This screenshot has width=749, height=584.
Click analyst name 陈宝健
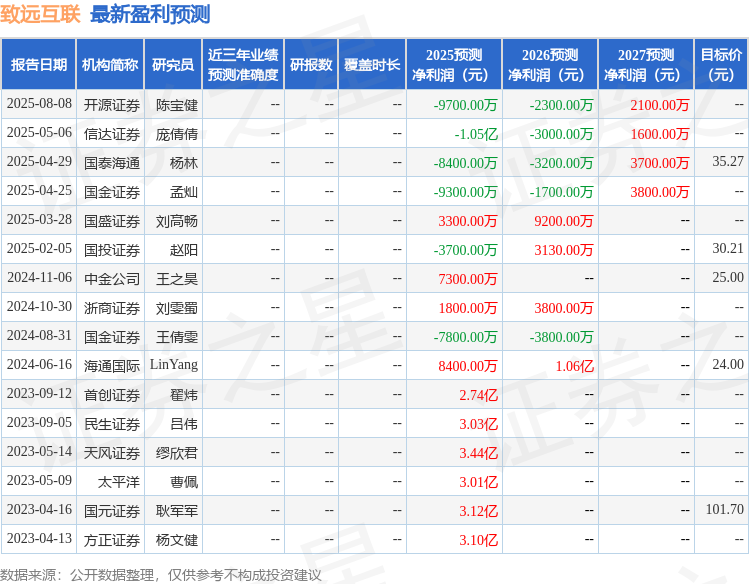(177, 105)
